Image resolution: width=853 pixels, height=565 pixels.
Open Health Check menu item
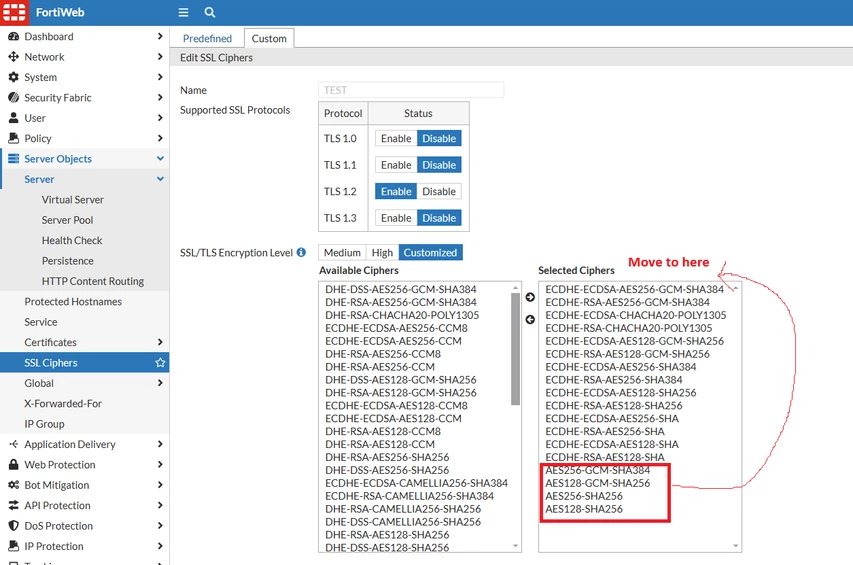pos(72,240)
